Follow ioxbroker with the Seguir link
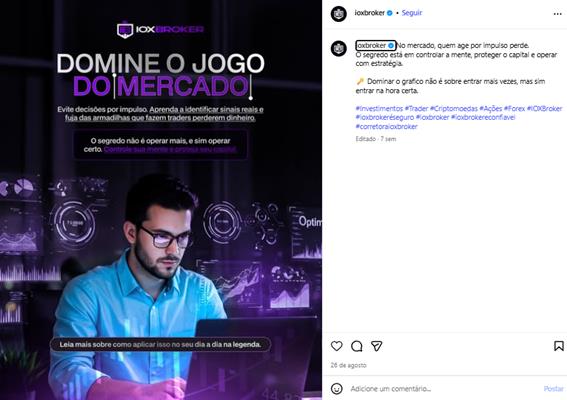Viewport: 567px width, 400px height. [x=412, y=13]
